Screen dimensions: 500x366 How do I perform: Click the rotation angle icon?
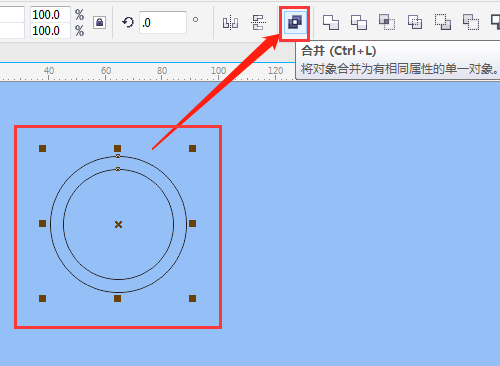click(128, 22)
